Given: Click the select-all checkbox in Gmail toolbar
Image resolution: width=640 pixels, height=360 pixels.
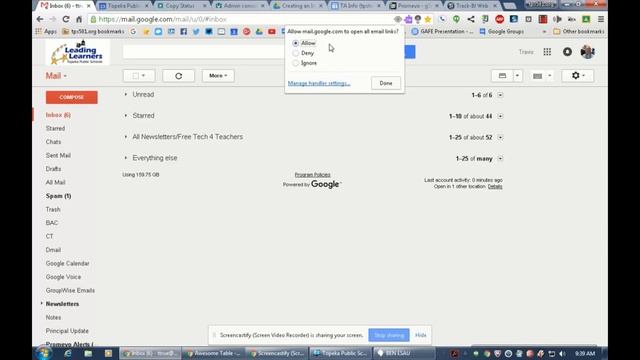Looking at the screenshot, I should pyautogui.click(x=136, y=76).
